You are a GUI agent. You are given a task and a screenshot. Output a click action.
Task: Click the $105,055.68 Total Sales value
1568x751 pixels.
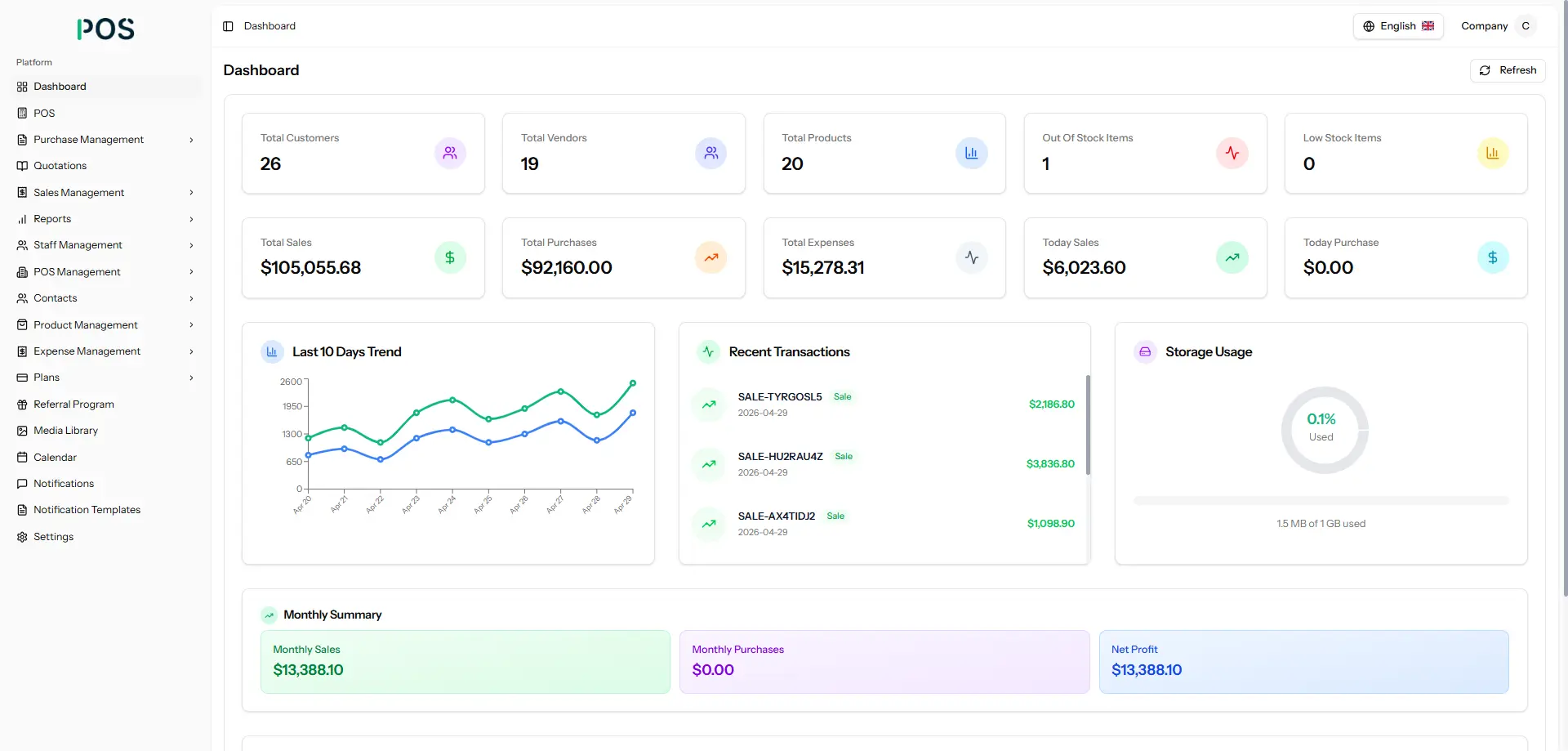point(310,268)
